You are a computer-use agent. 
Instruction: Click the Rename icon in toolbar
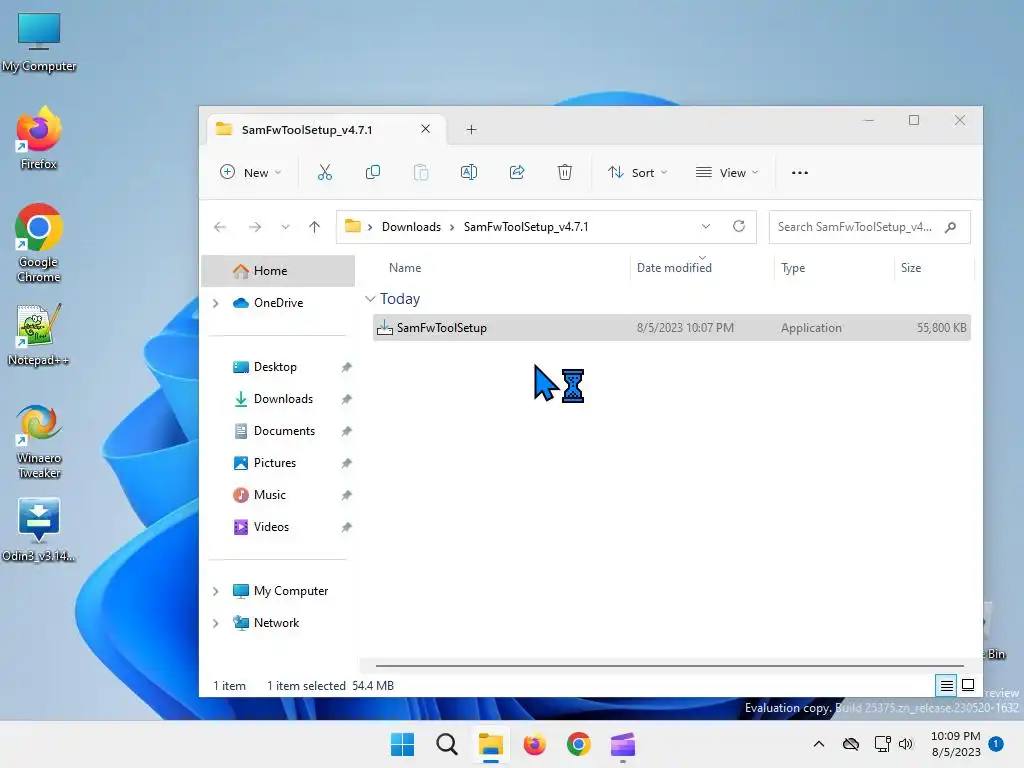click(469, 172)
